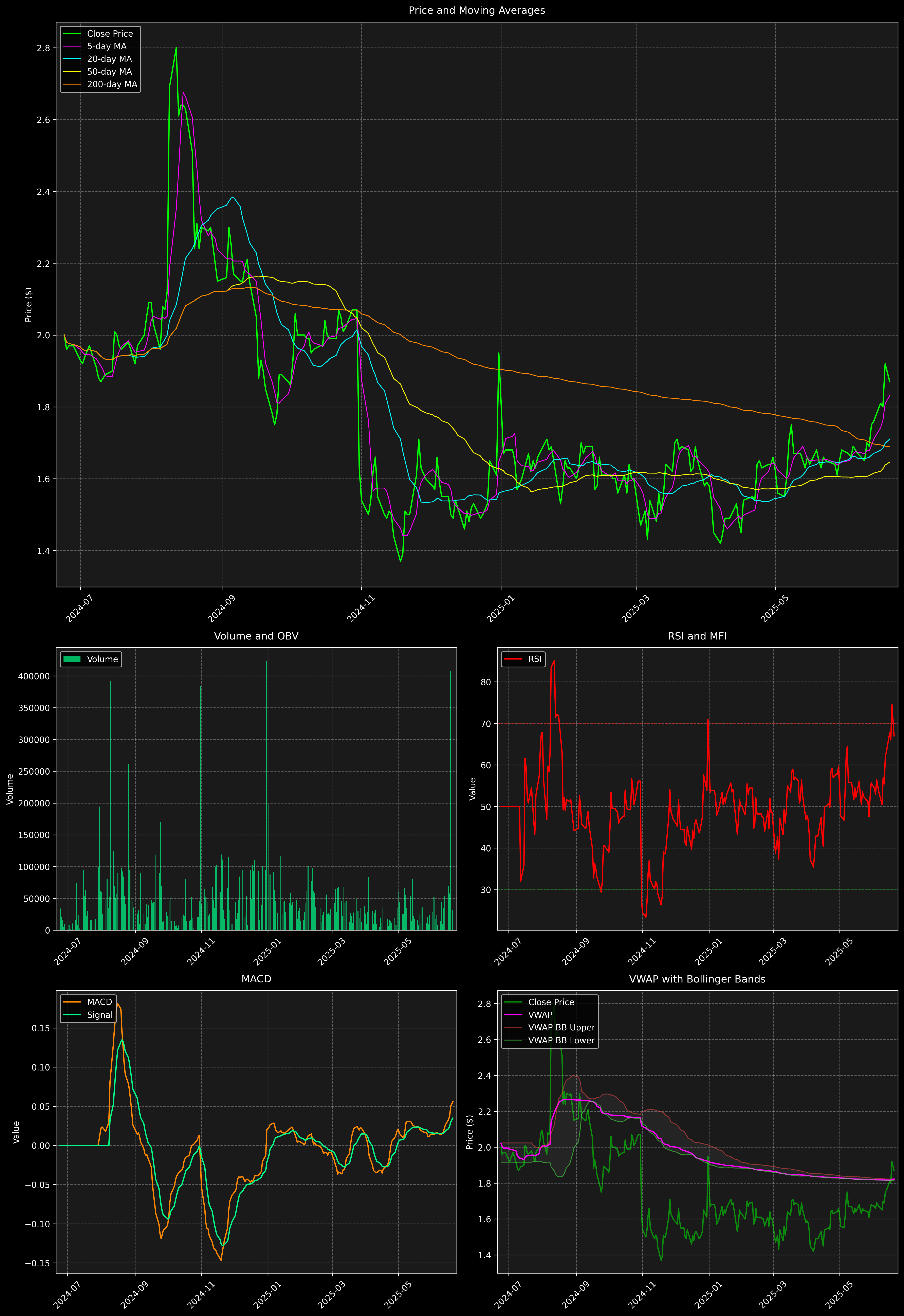This screenshot has height=1316, width=904.
Task: Click the '80' tick on the RSI axis
Action: (486, 682)
